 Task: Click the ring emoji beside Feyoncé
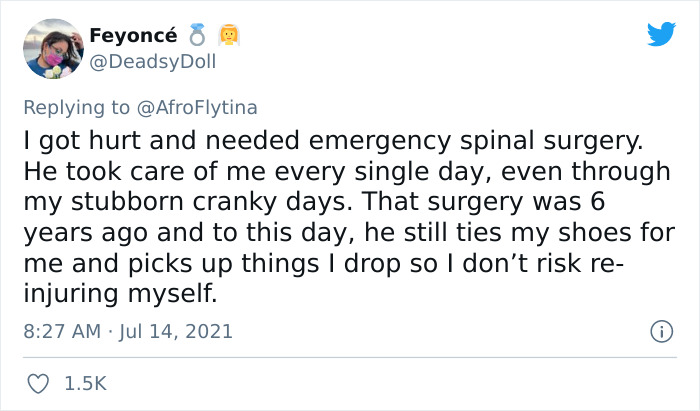pos(196,37)
